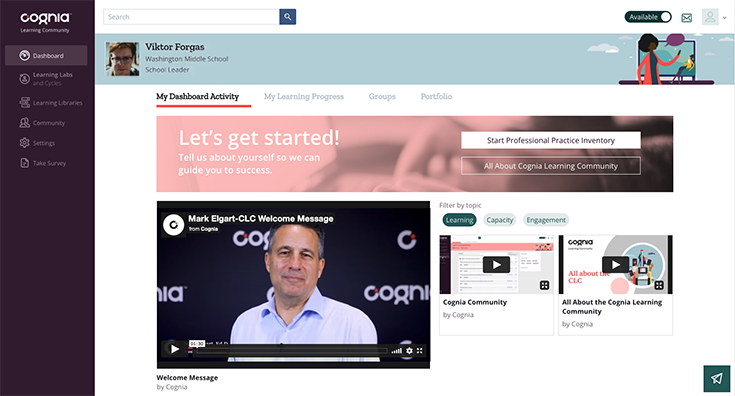This screenshot has width=735, height=396.
Task: Play All About the CLC thumbnail
Action: (615, 265)
